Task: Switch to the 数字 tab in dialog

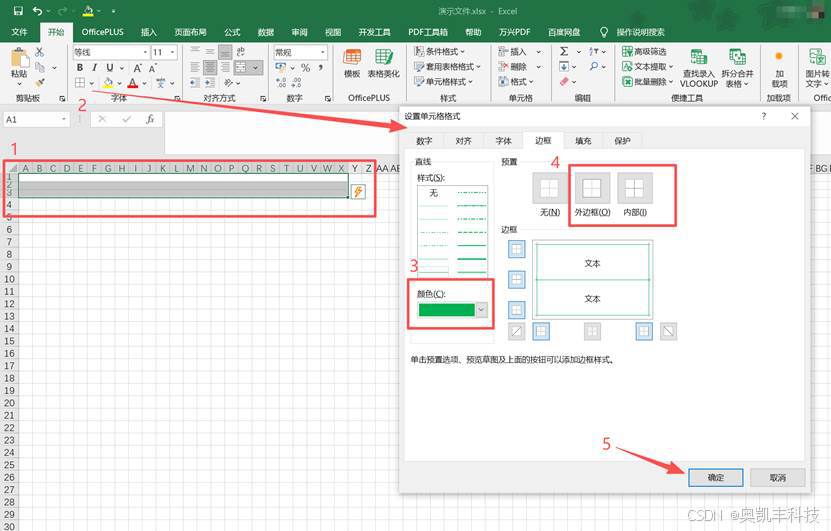Action: (x=424, y=140)
